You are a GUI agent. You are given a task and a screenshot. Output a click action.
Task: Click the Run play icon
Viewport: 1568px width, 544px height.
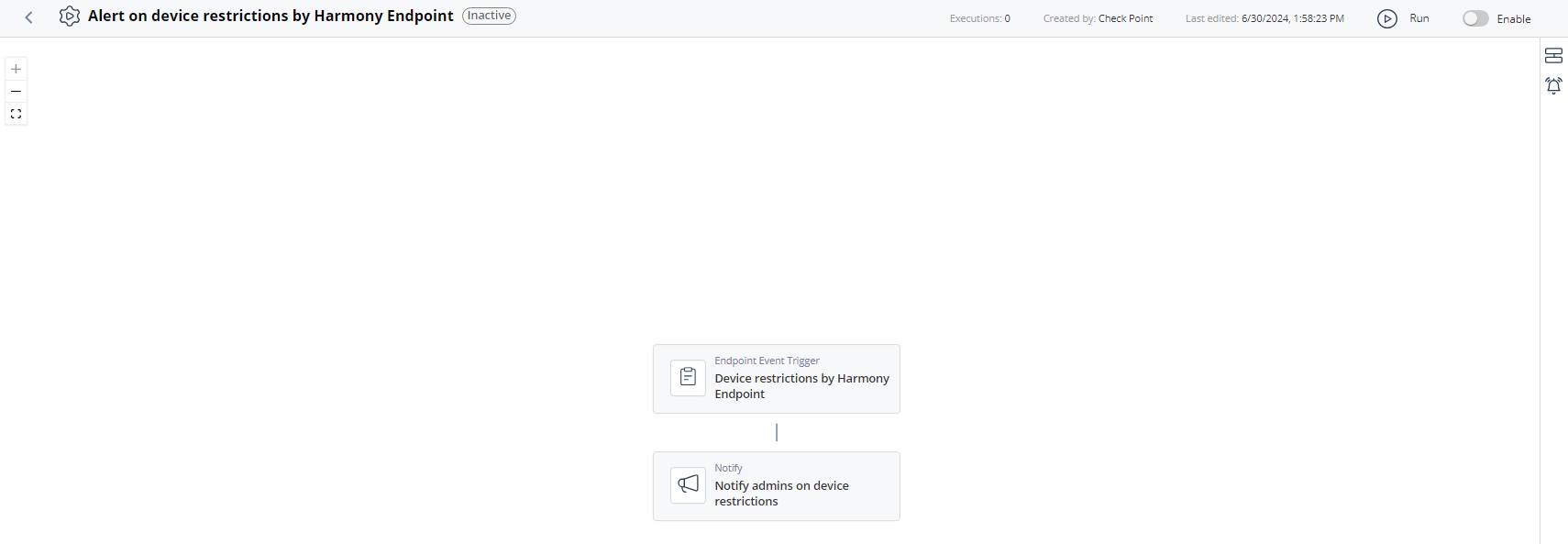pos(1387,18)
